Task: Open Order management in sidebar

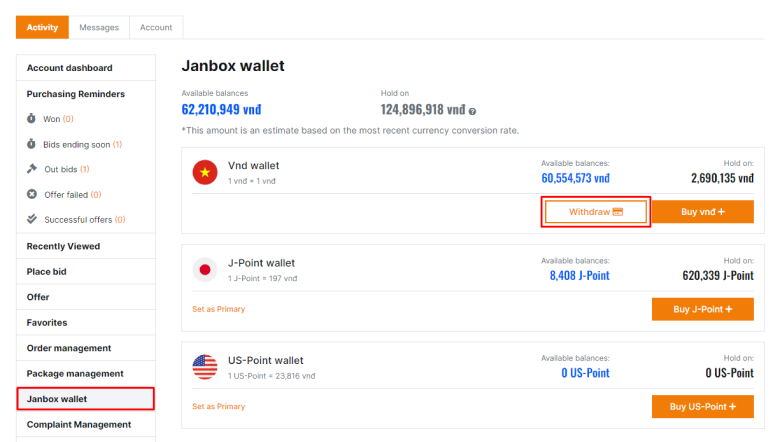Action: pos(69,348)
